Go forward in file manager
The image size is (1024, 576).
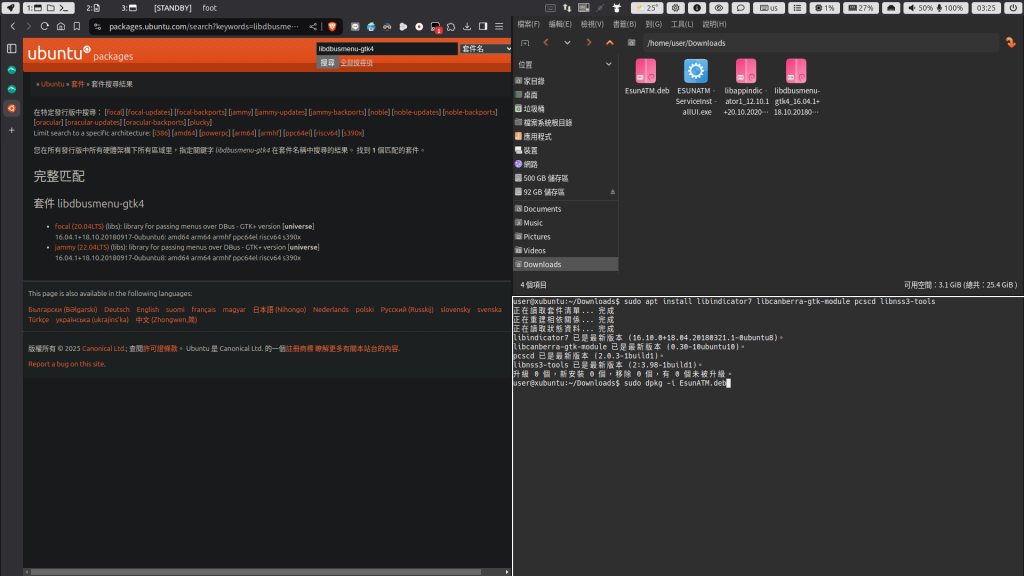(588, 43)
